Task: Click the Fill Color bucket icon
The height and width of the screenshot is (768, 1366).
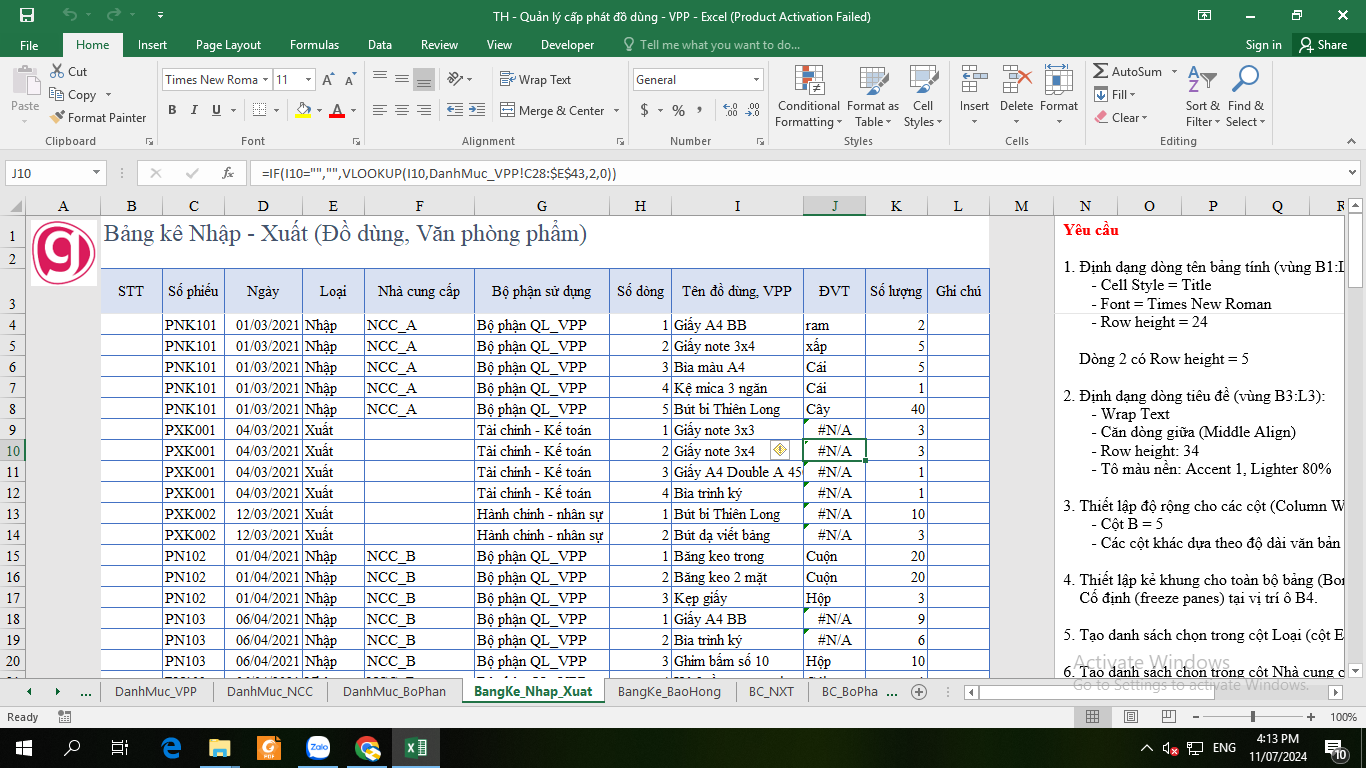Action: (304, 110)
